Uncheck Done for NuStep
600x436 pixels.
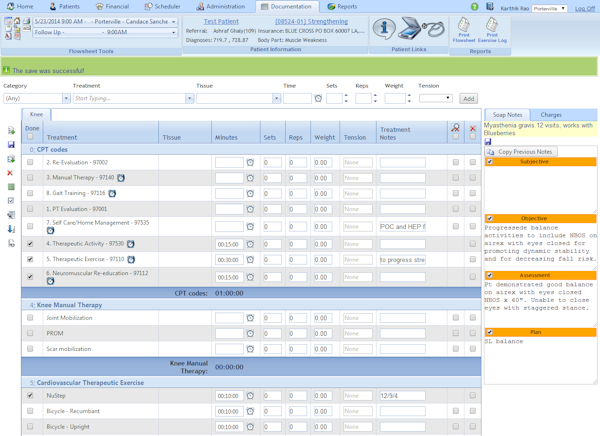pyautogui.click(x=30, y=395)
